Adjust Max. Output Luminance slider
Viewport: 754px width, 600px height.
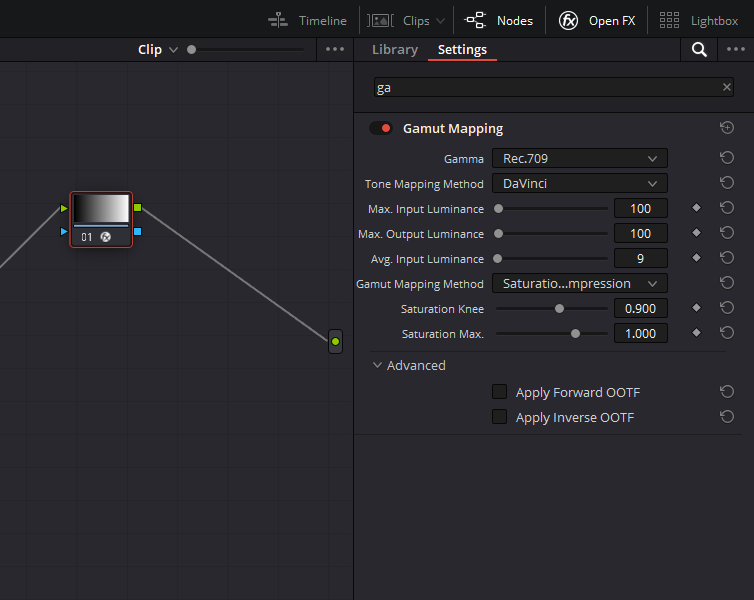pyautogui.click(x=499, y=234)
